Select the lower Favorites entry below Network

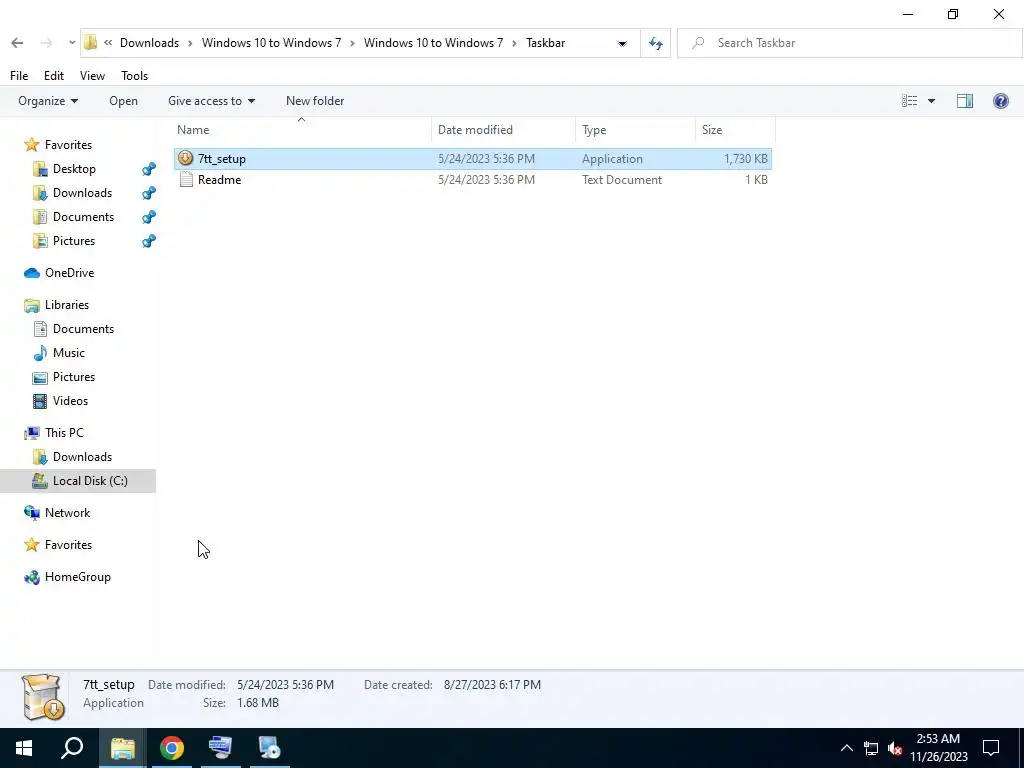[x=68, y=545]
